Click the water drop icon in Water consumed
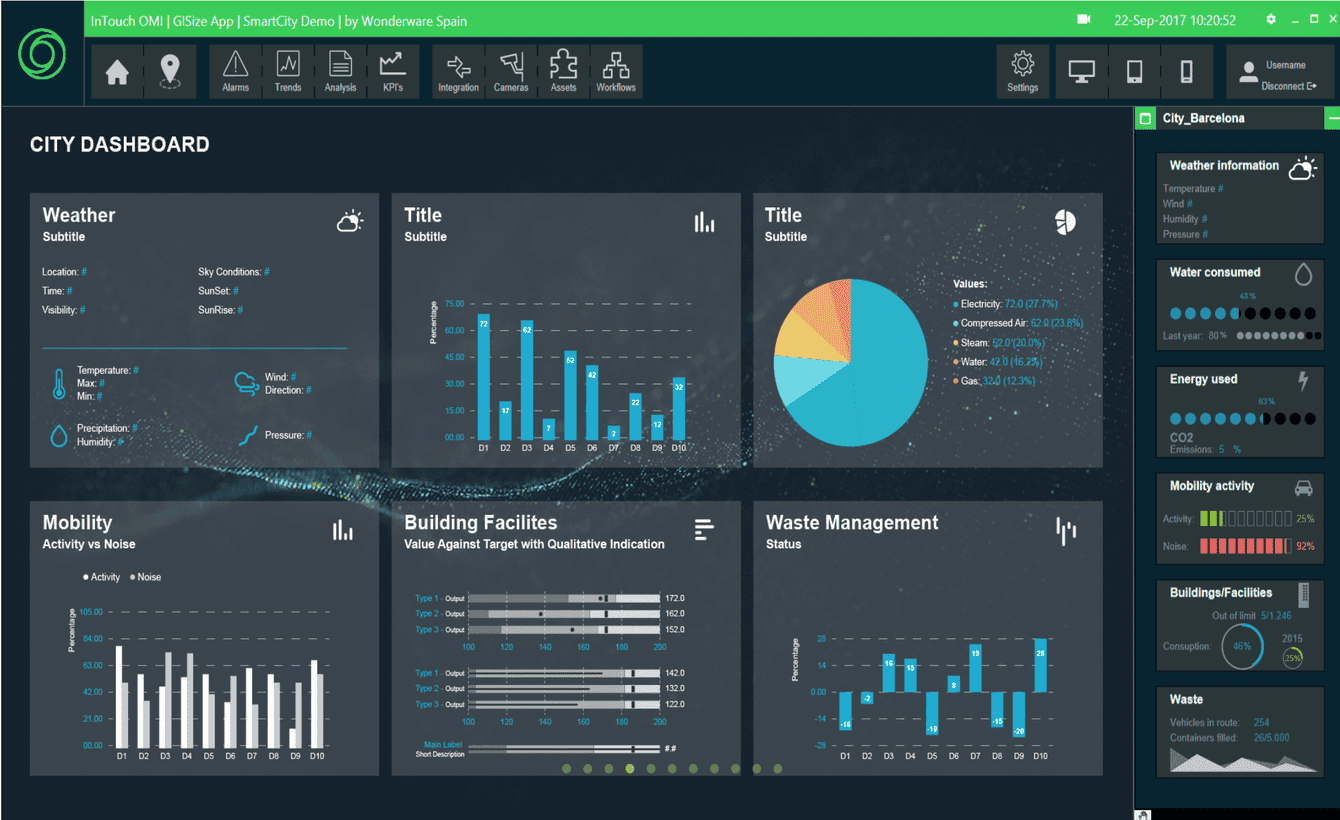The image size is (1340, 820). click(x=1303, y=275)
